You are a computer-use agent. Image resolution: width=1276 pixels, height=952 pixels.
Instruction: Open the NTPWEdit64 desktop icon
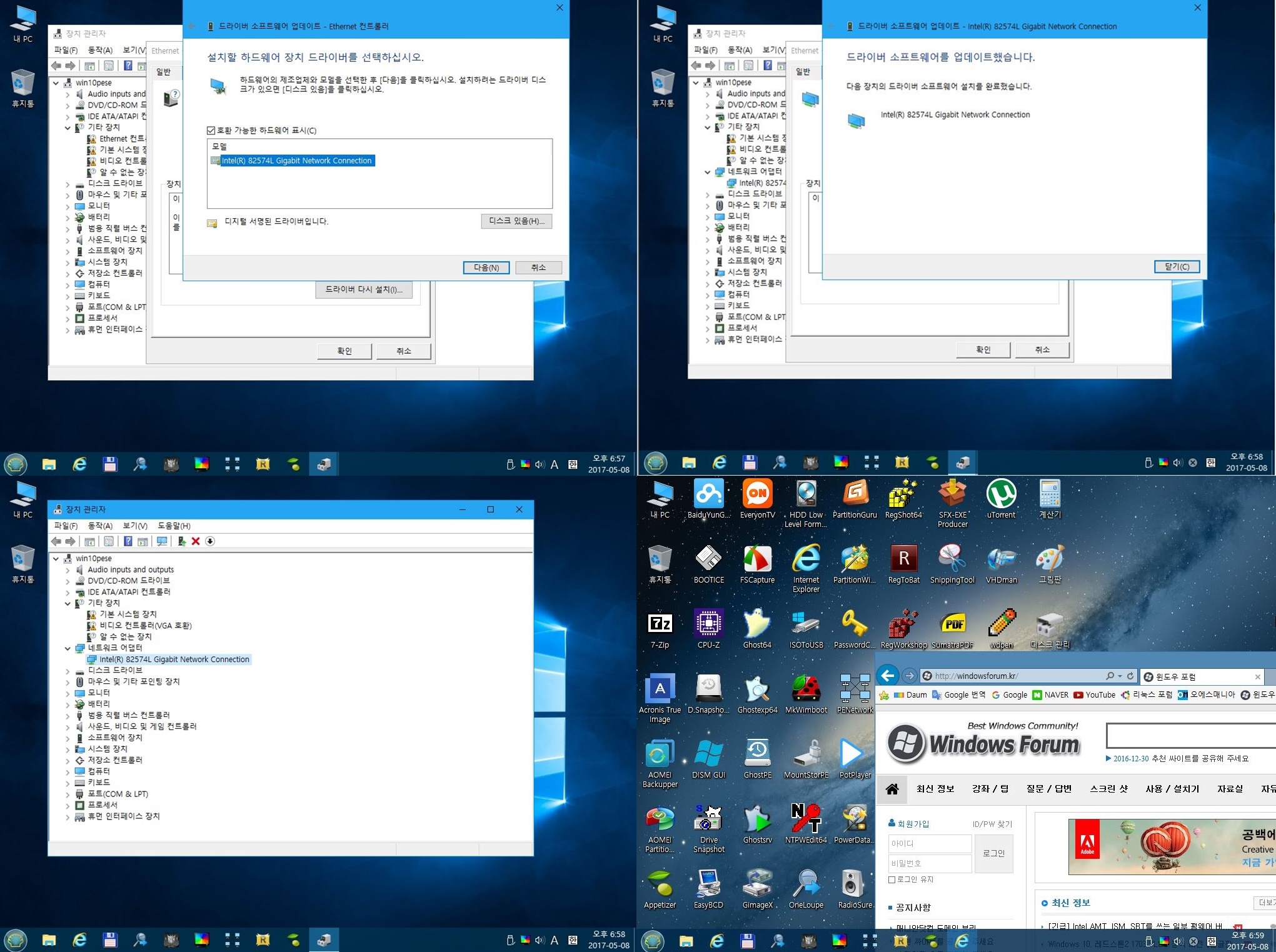[806, 824]
